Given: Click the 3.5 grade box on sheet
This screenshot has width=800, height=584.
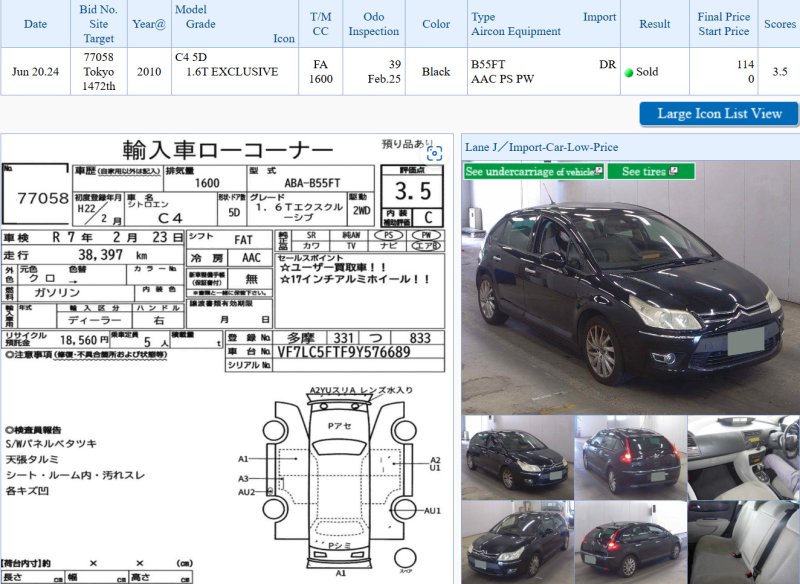Looking at the screenshot, I should tap(413, 191).
